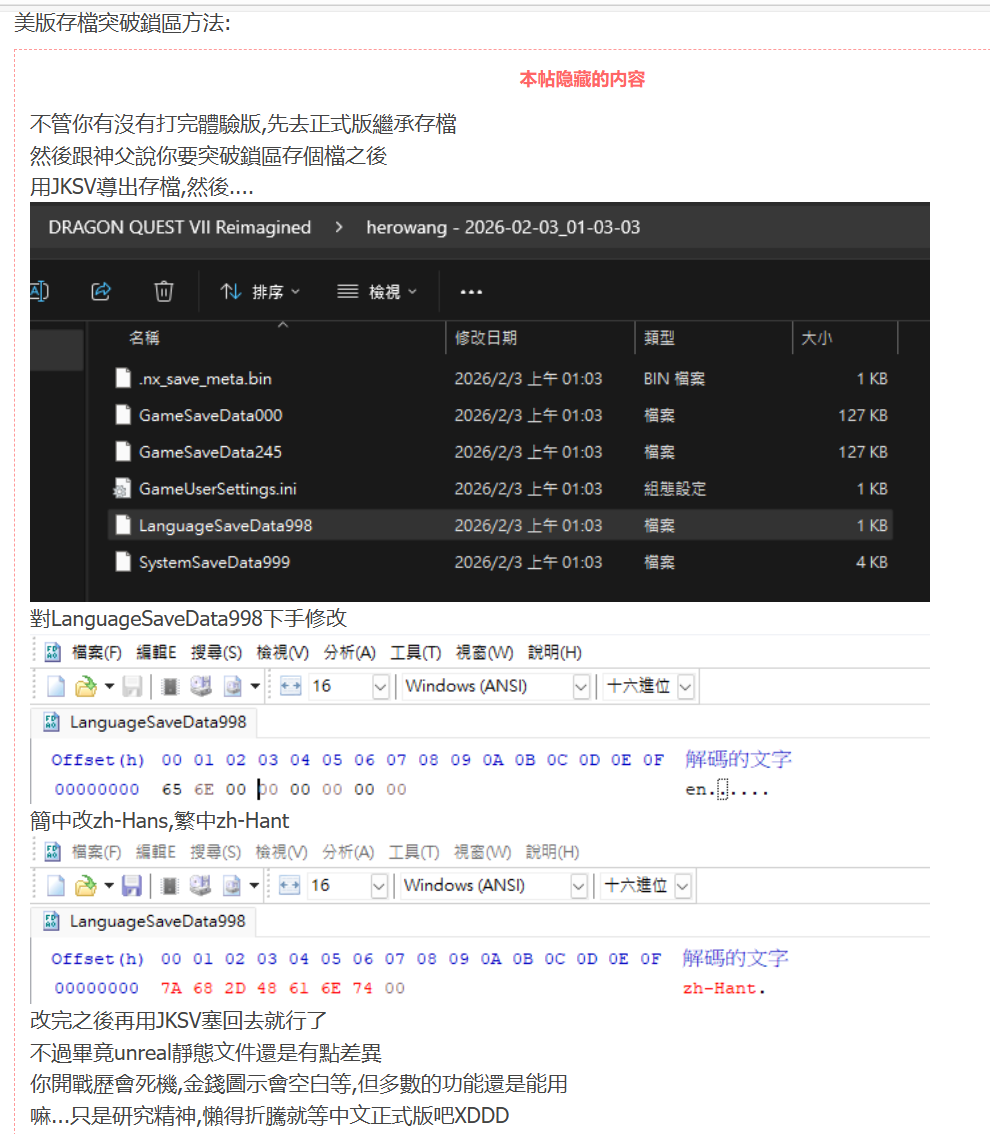
Task: Click the Rename icon in File Explorer
Action: point(38,290)
